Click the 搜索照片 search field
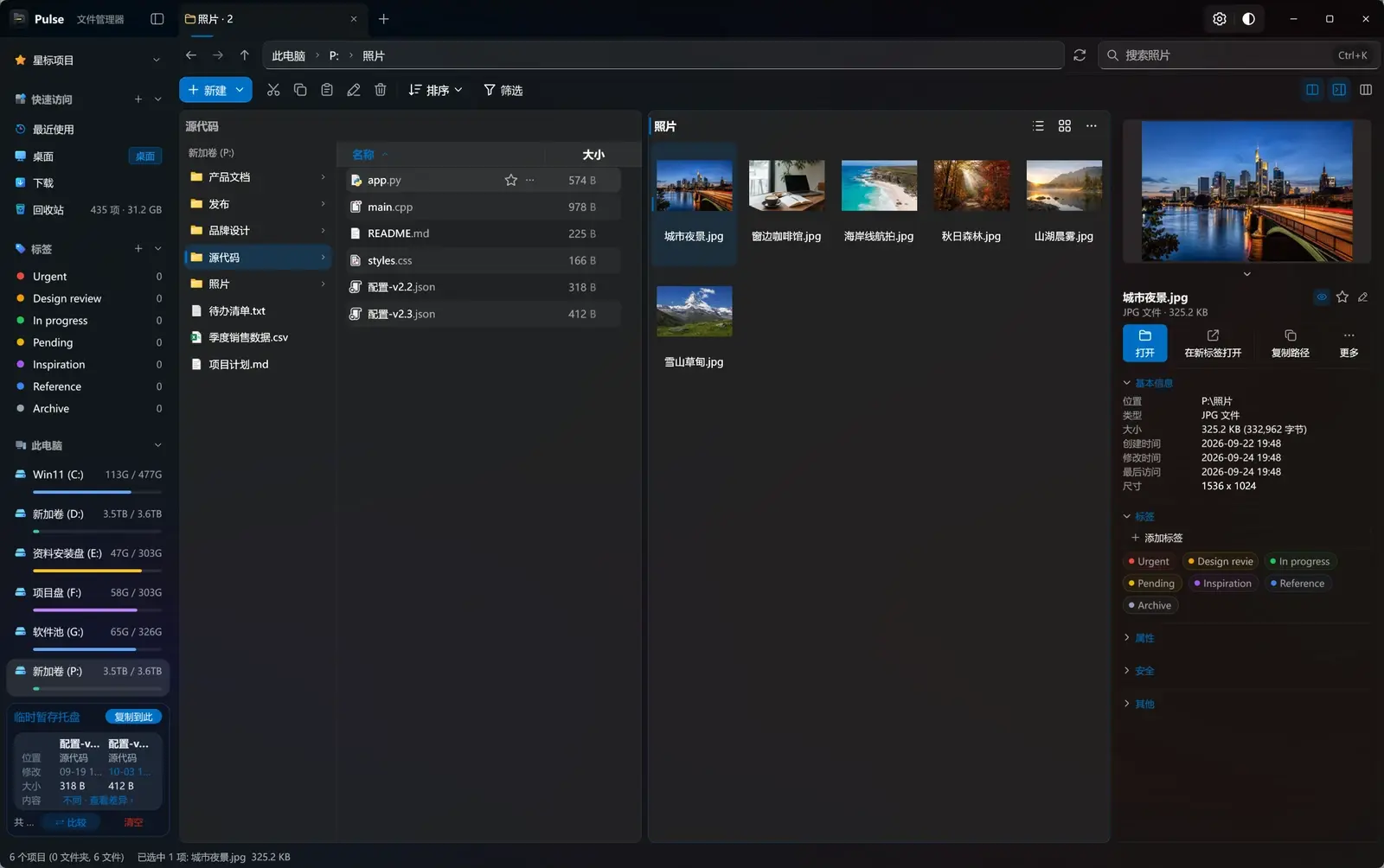The width and height of the screenshot is (1384, 868). point(1237,55)
